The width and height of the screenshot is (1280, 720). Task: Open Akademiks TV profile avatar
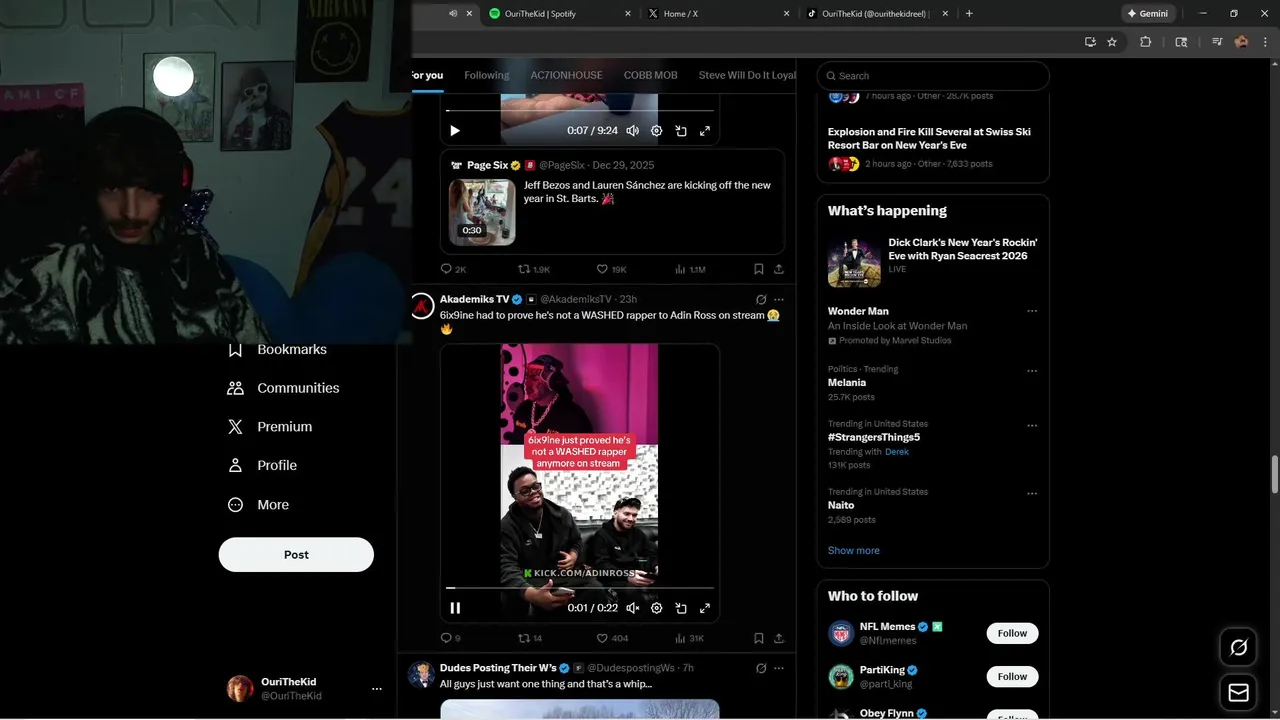[x=422, y=306]
